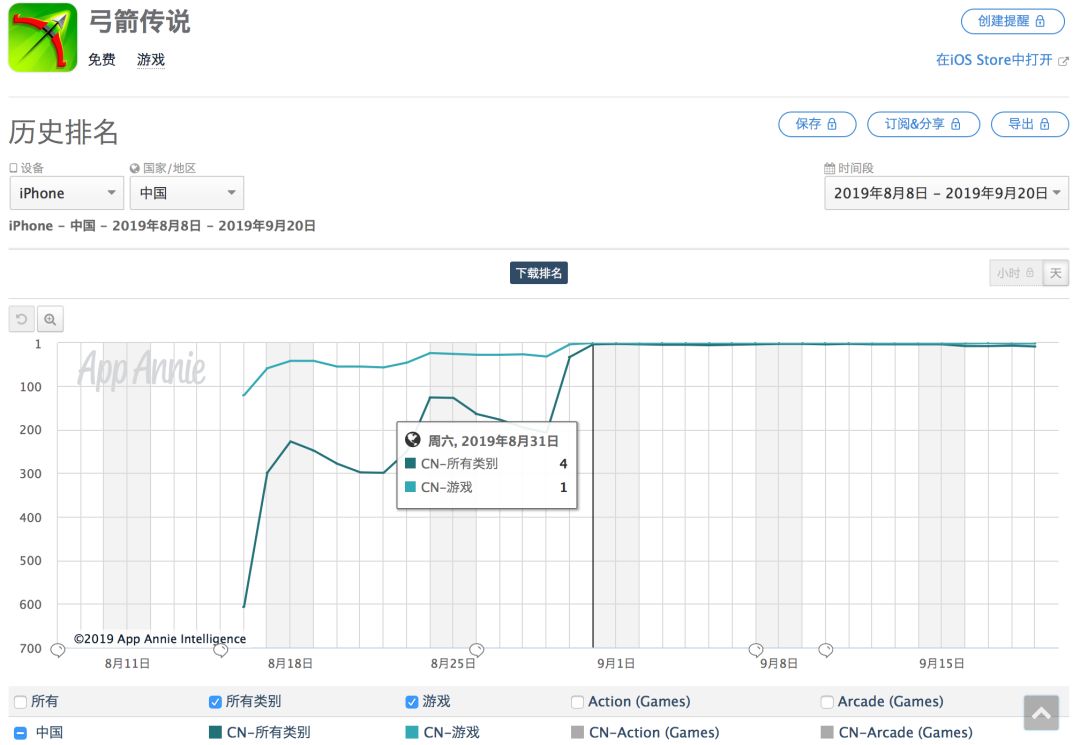Click the 弓箭传说 app icon thumbnail
The image size is (1080, 745).
click(43, 37)
